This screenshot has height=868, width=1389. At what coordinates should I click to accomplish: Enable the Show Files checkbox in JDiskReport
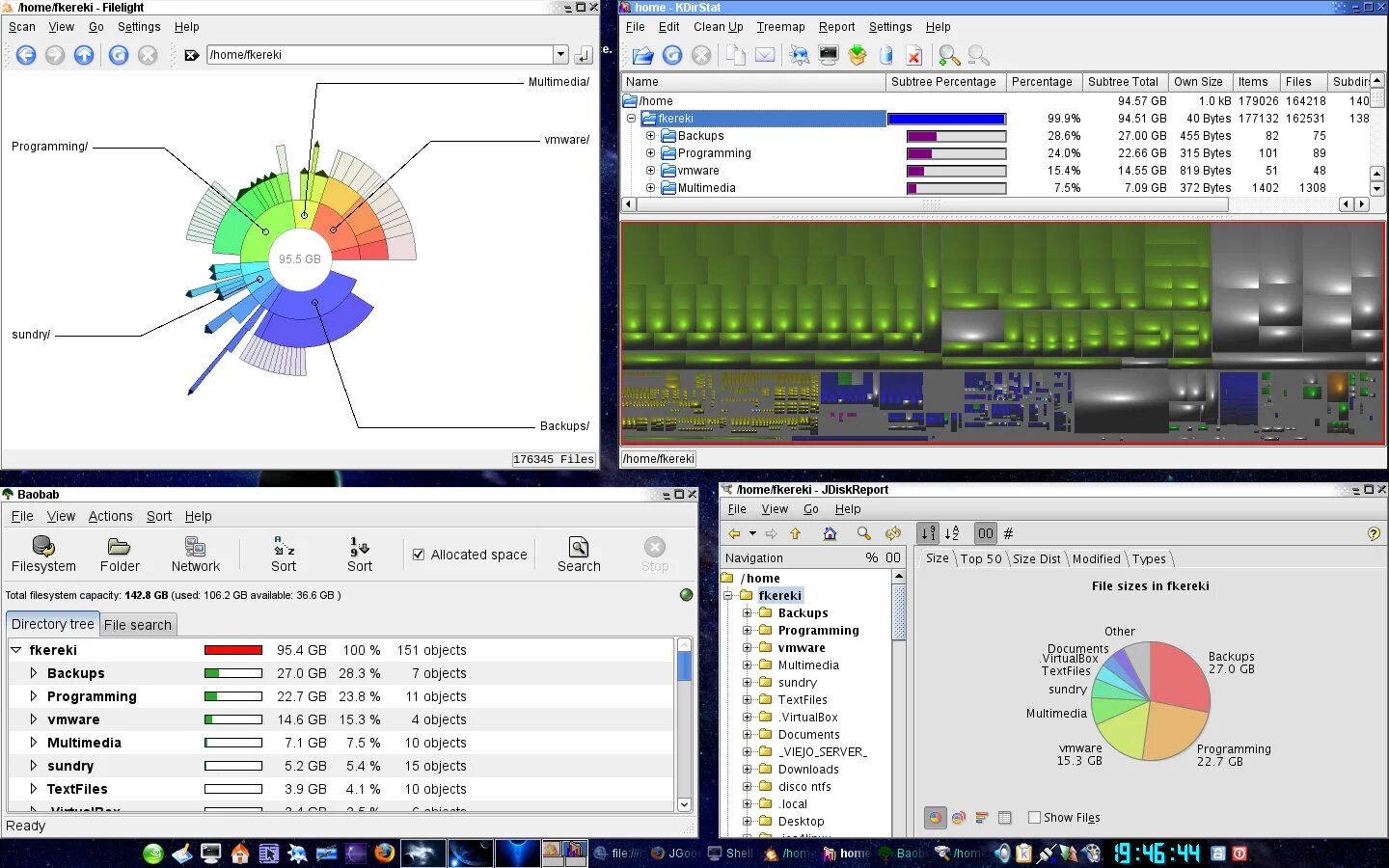point(1034,817)
